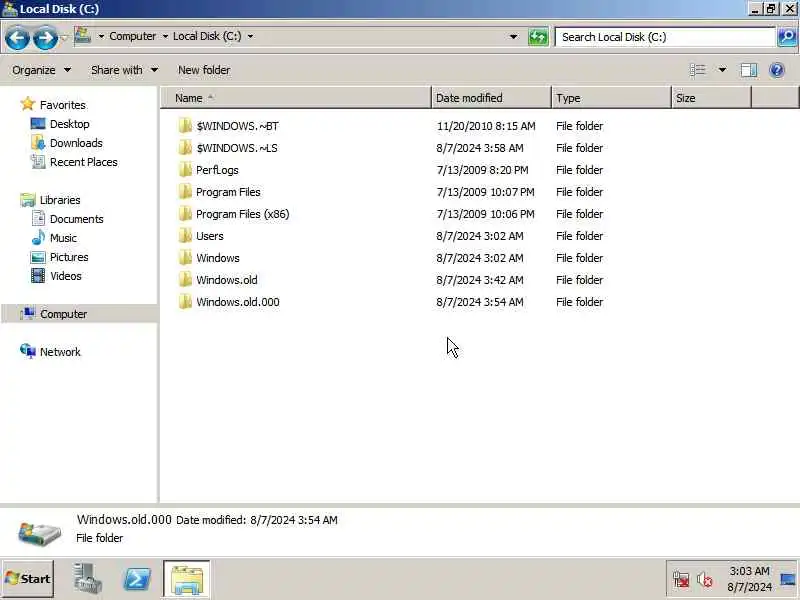The width and height of the screenshot is (800, 600).
Task: Select the Program Files folder icon
Action: (x=185, y=192)
